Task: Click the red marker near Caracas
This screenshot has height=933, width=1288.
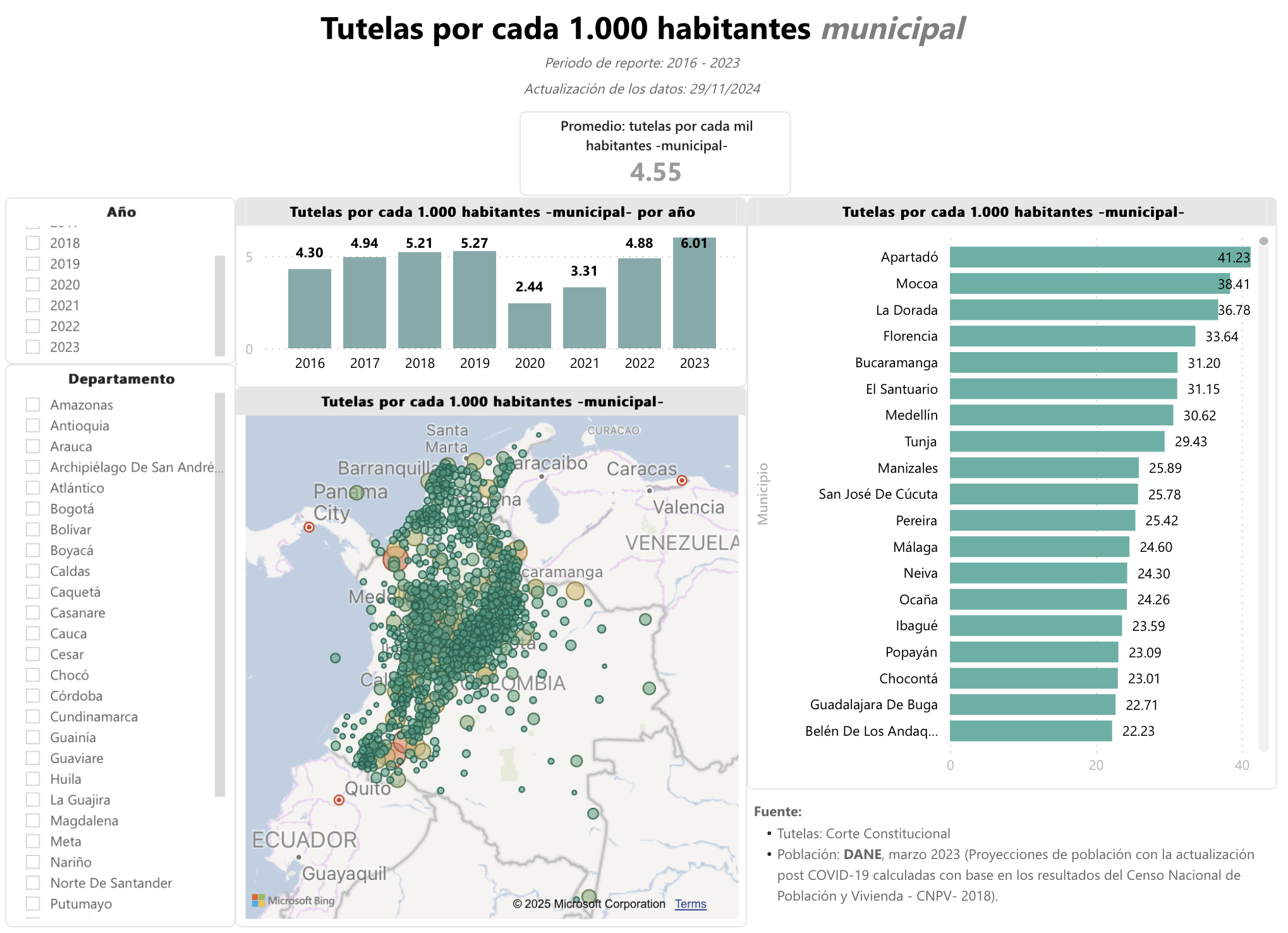Action: click(x=682, y=480)
